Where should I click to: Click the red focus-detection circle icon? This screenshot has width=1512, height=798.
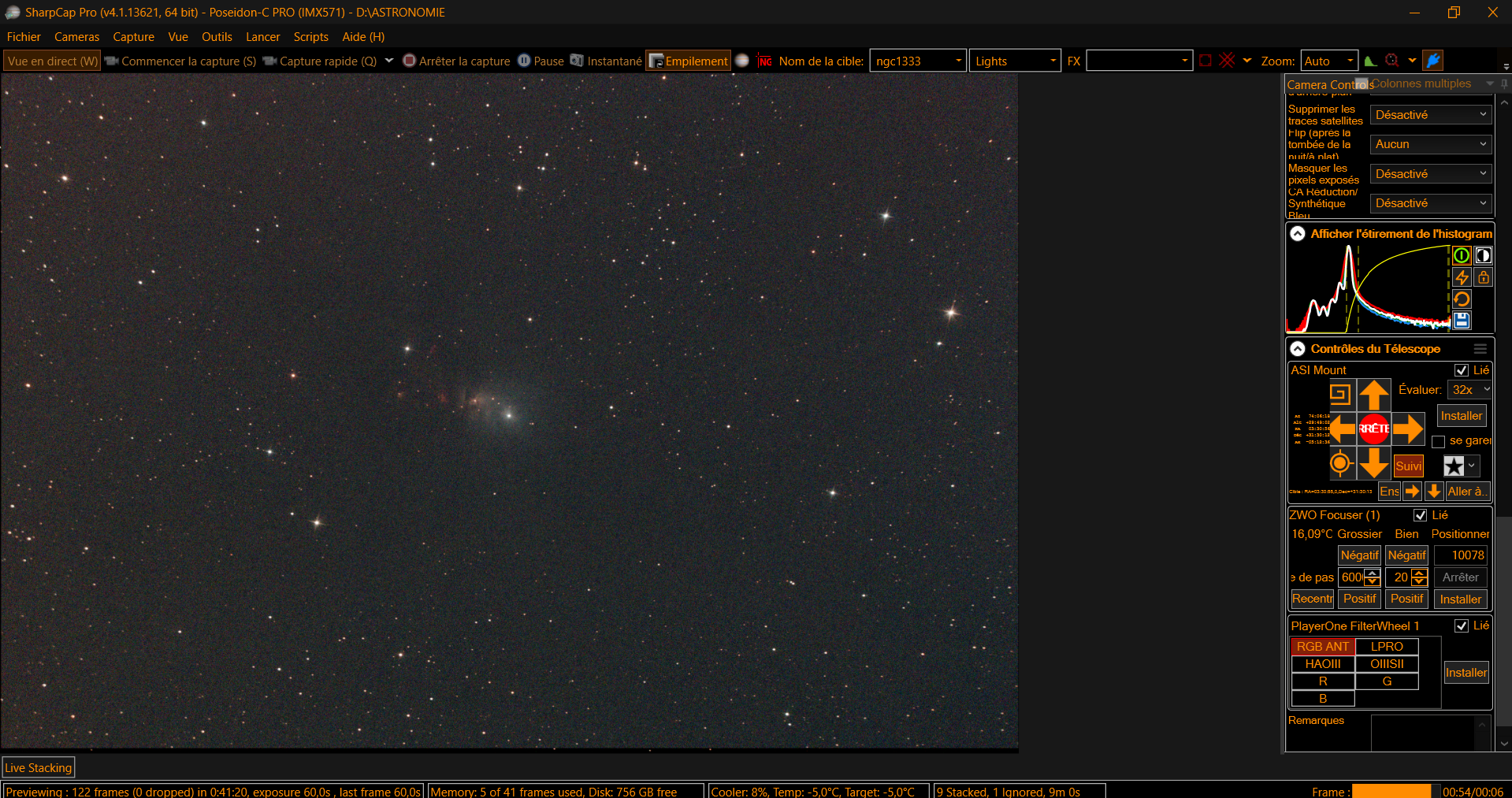click(1392, 61)
